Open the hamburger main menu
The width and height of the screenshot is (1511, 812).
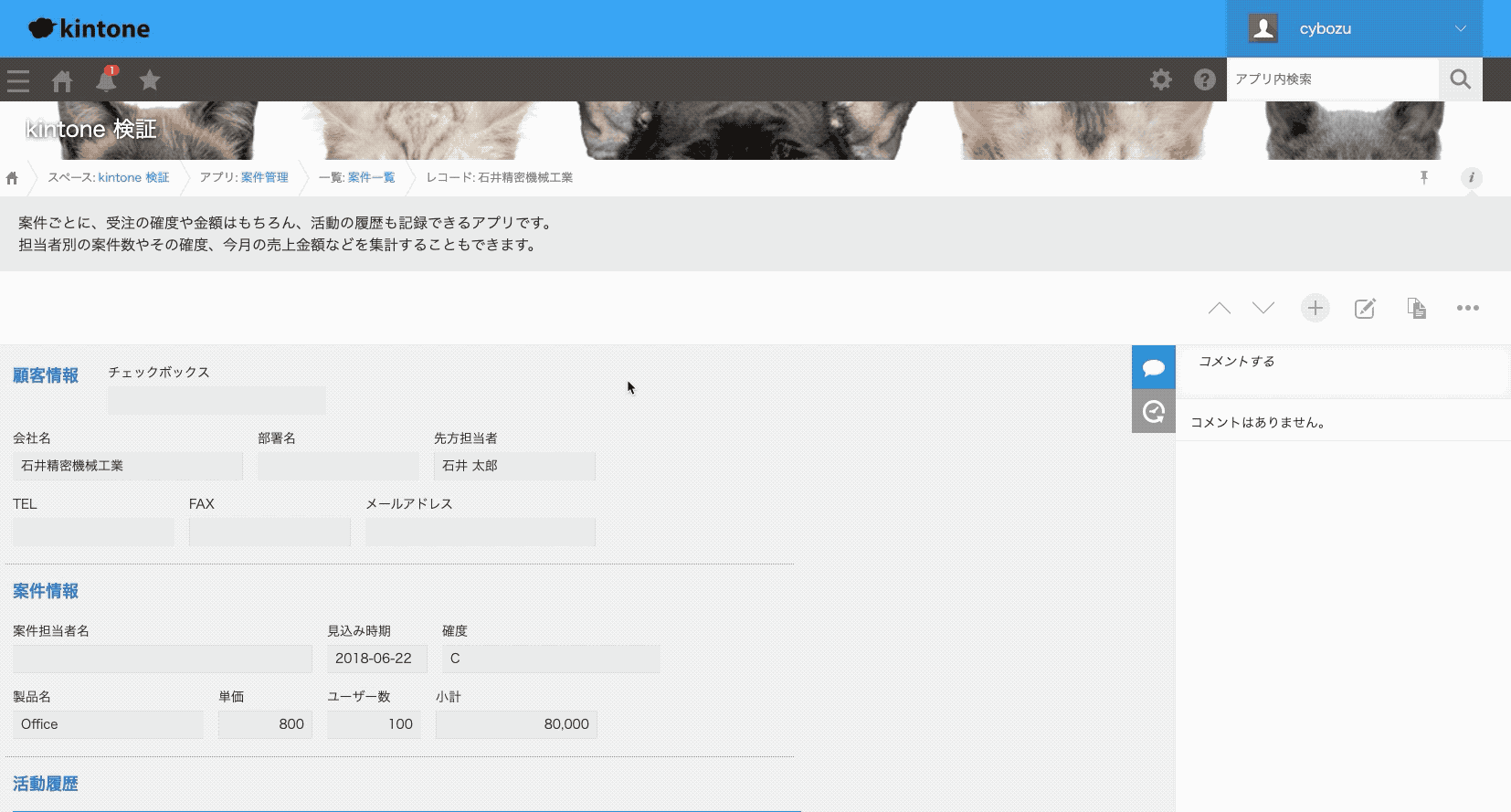point(18,80)
